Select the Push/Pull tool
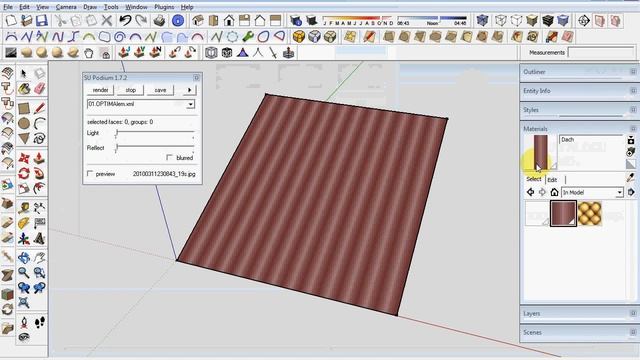 [x=40, y=158]
